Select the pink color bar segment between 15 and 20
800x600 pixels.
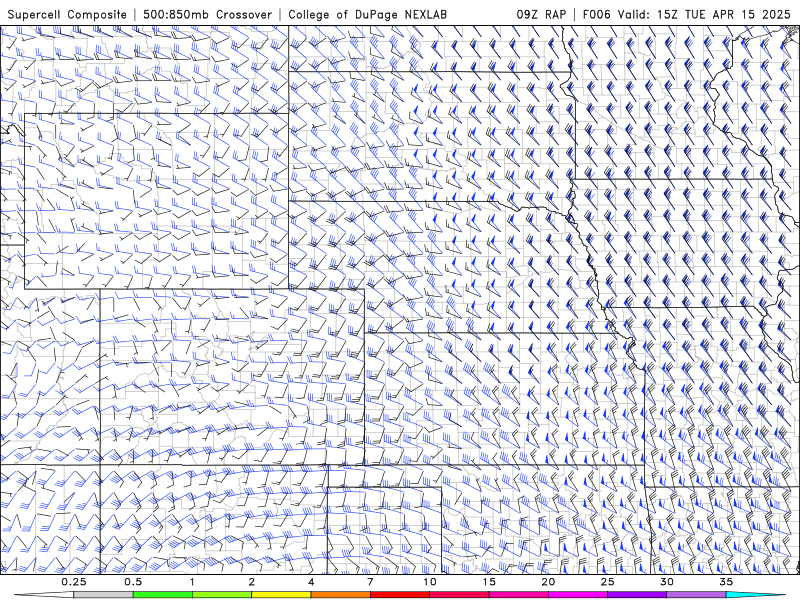[x=518, y=595]
